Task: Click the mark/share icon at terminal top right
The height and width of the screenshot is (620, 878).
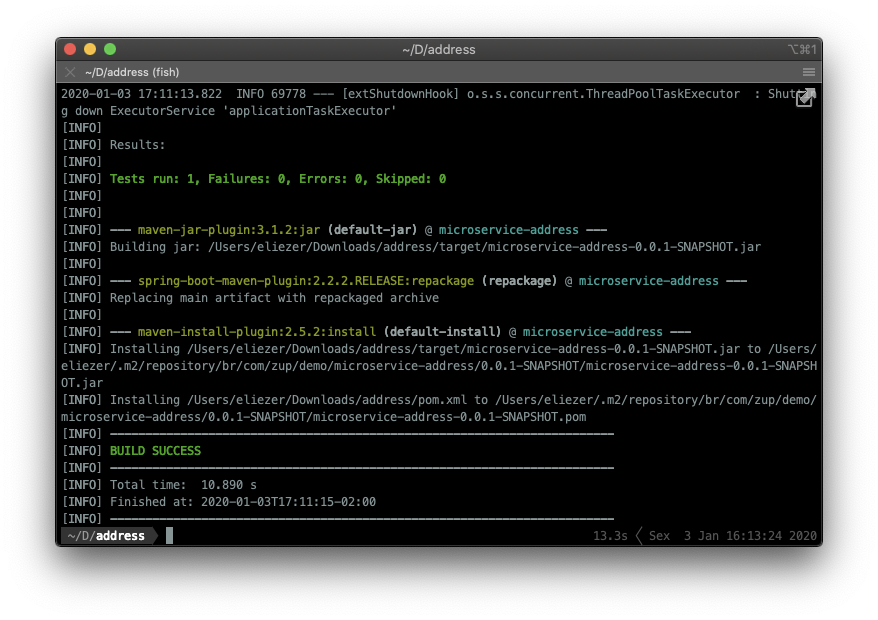Action: point(805,98)
